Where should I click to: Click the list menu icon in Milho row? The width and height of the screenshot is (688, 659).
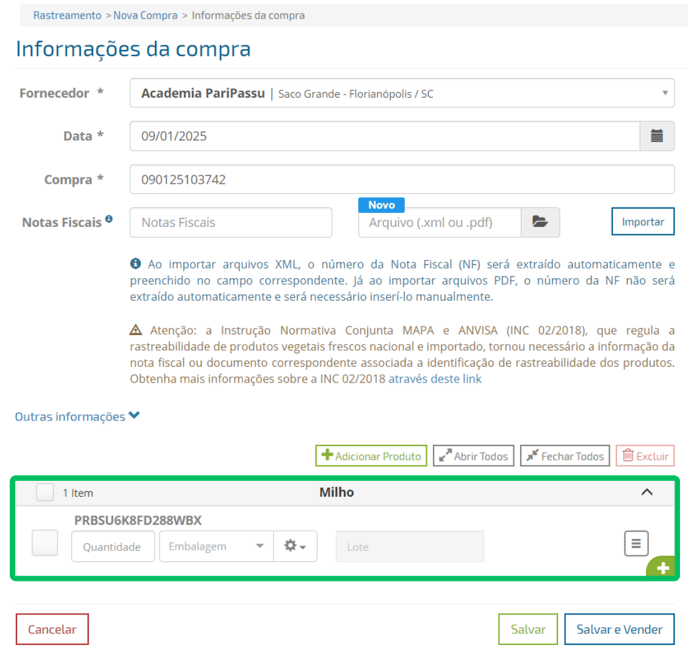coord(635,543)
